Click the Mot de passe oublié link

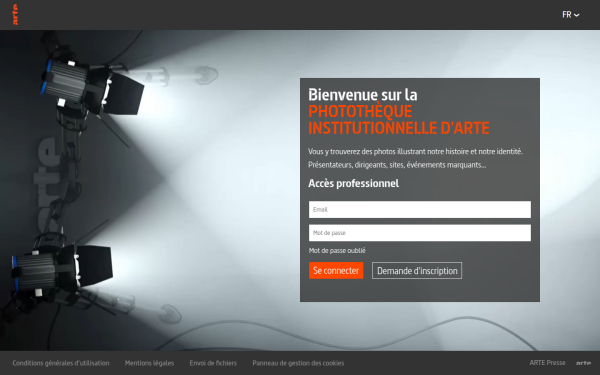(337, 250)
